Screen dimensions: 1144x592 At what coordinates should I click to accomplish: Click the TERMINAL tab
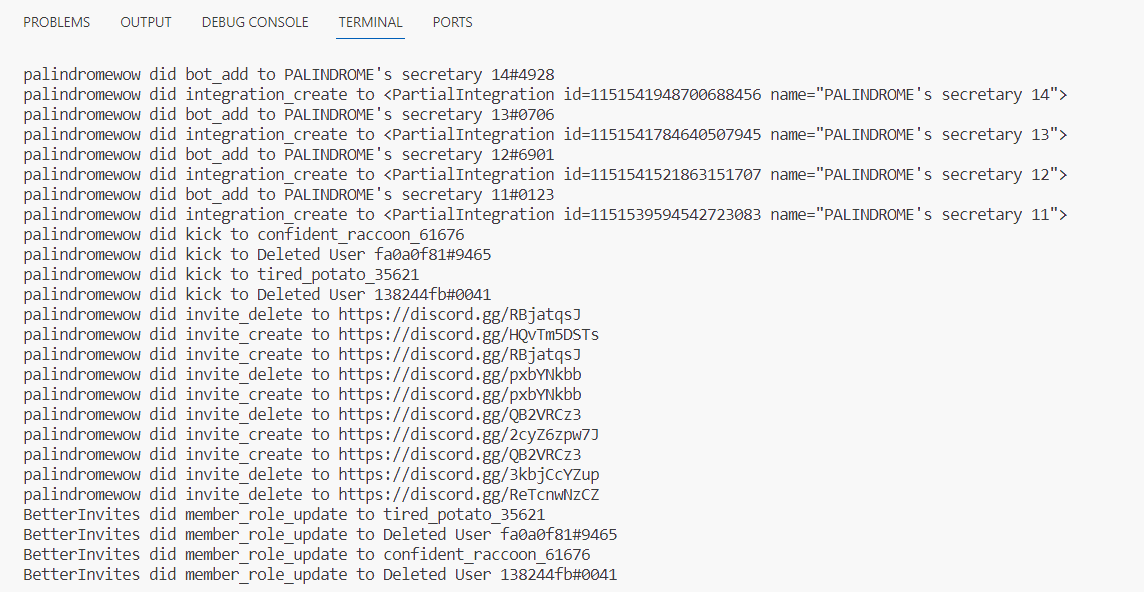pos(370,22)
